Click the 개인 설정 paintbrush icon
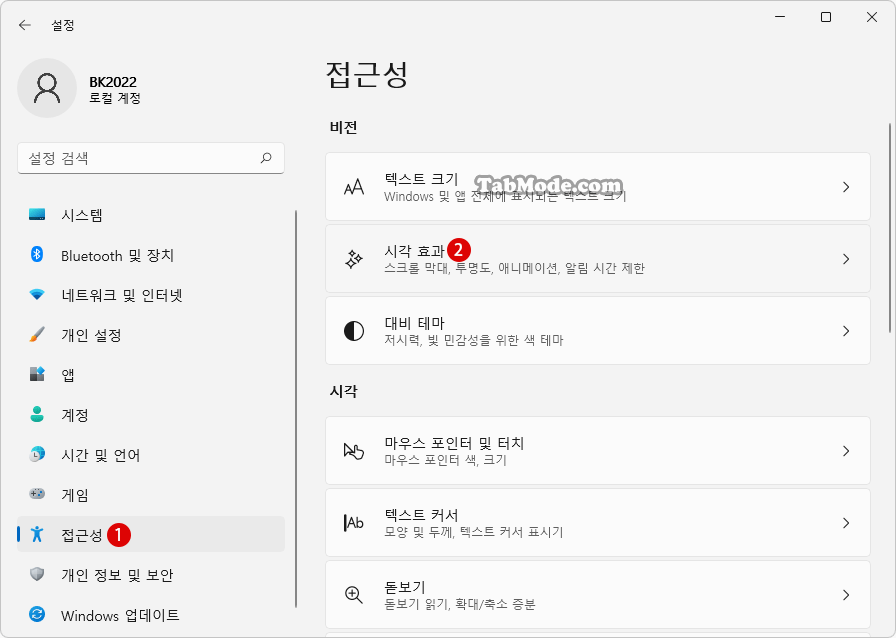Screen dimensions: 896x638 (37, 334)
